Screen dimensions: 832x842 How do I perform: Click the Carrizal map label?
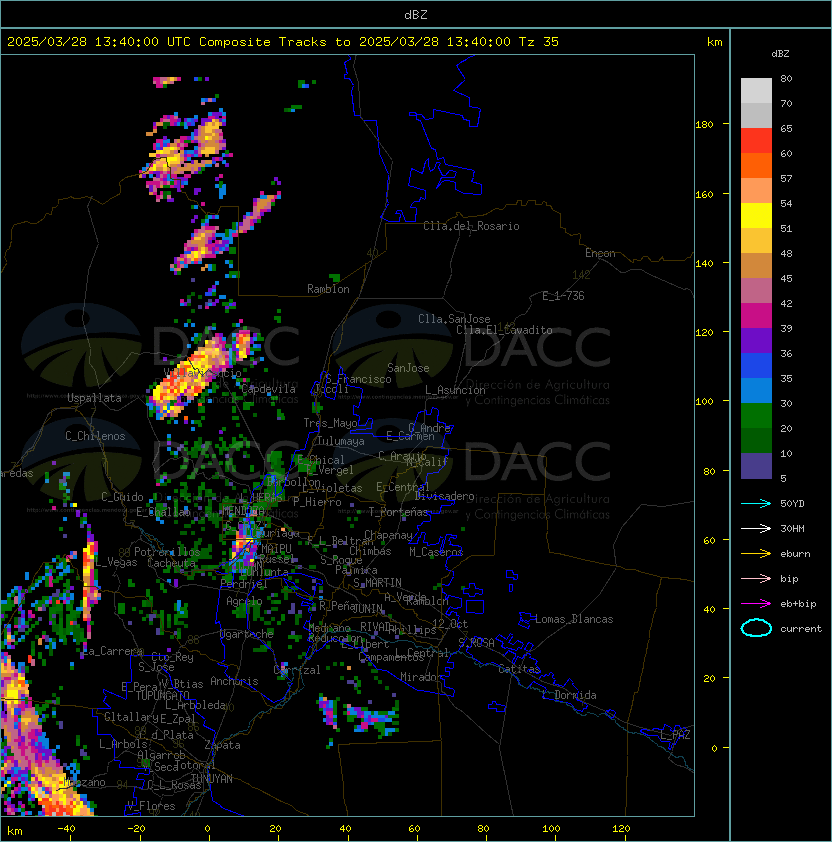(x=297, y=670)
